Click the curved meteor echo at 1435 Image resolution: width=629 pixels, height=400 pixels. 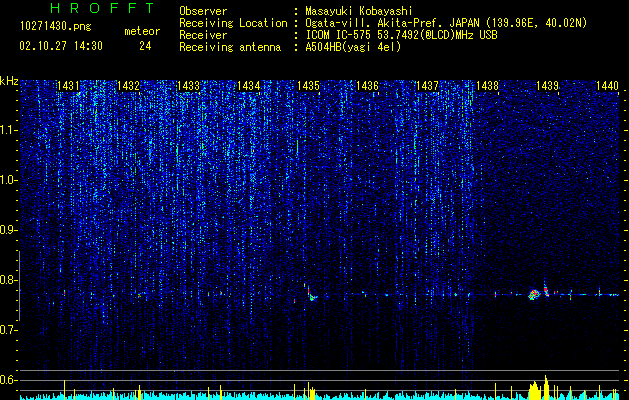[x=311, y=294]
